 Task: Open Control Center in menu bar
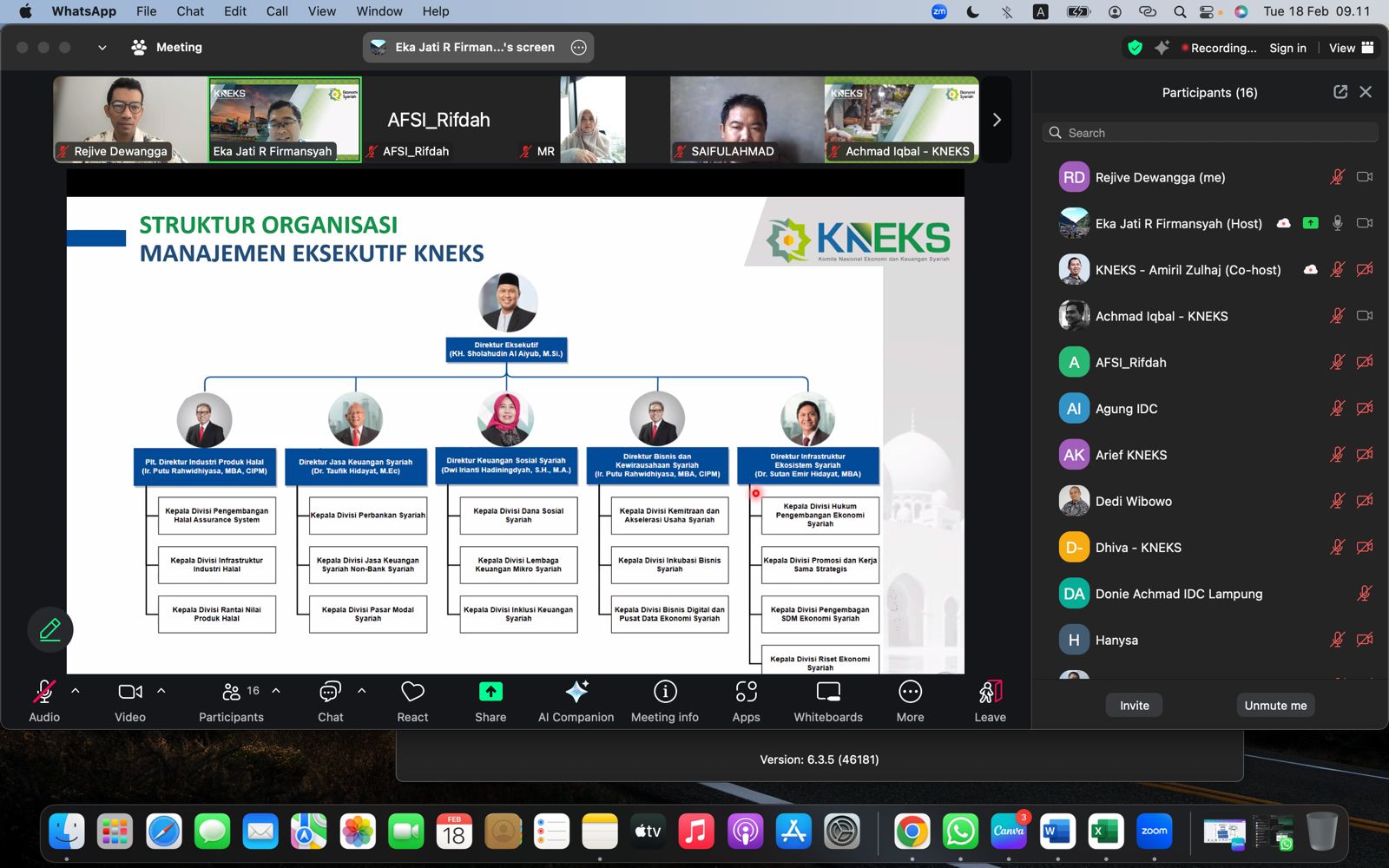[x=1208, y=11]
